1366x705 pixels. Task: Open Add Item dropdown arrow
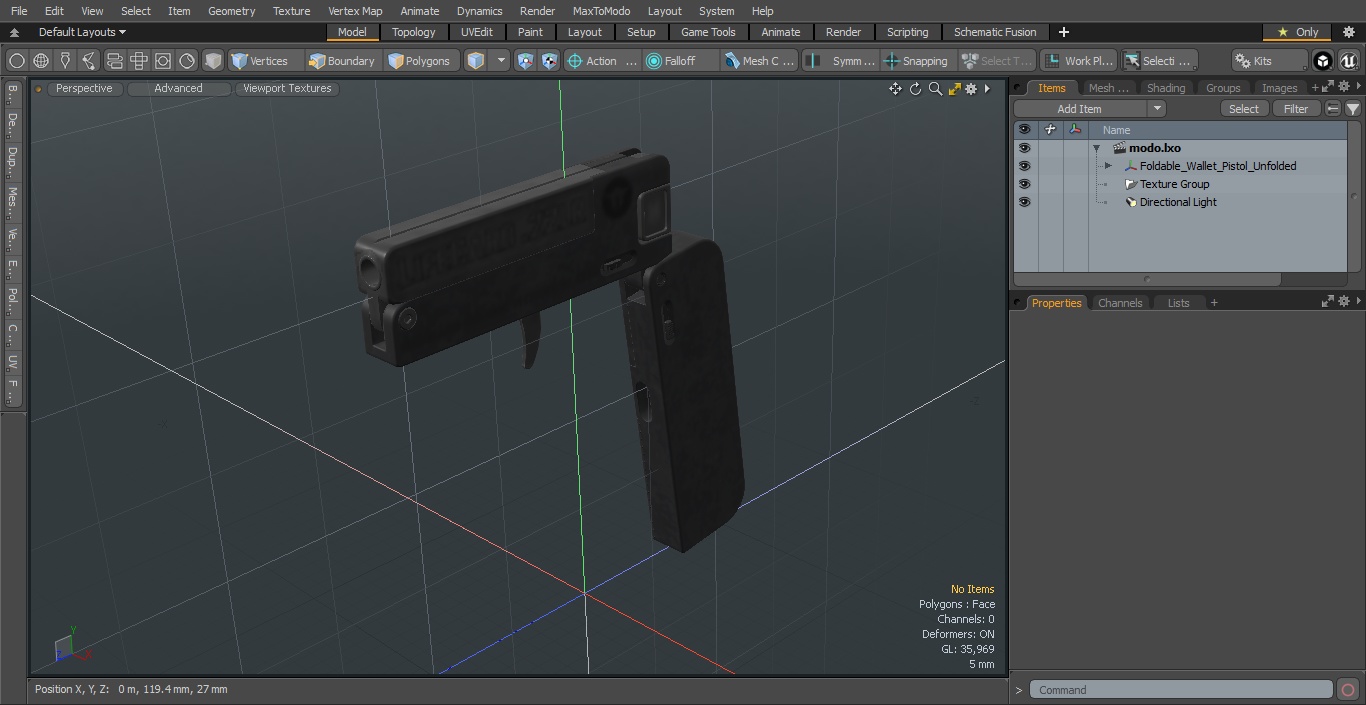point(1157,109)
